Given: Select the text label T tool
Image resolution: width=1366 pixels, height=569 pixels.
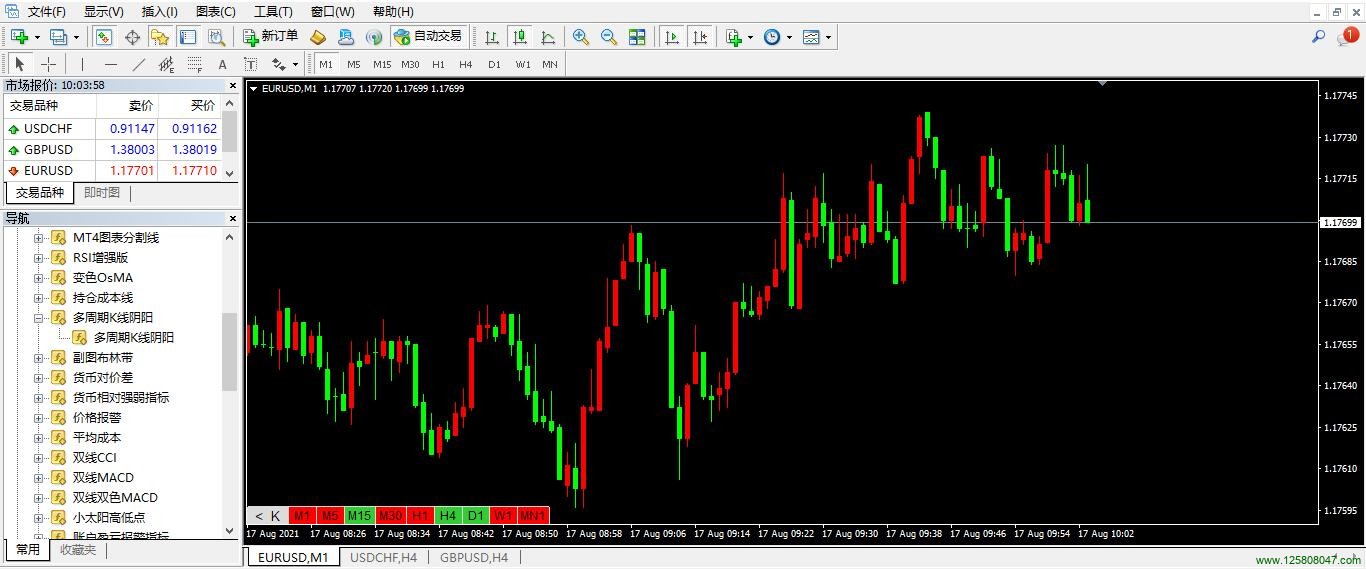Looking at the screenshot, I should click(251, 64).
